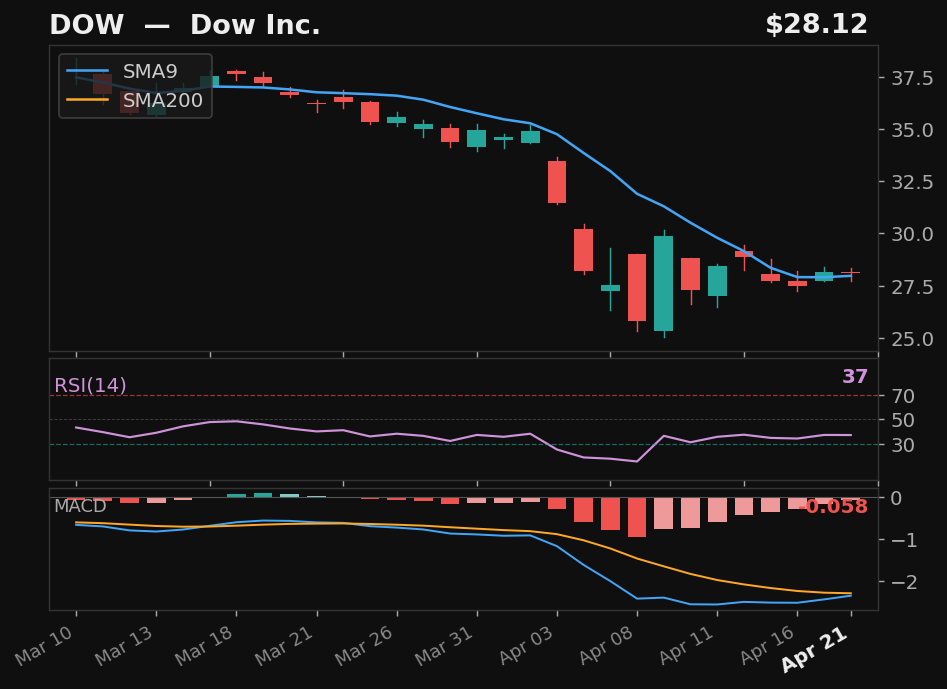Click the MACD panel label

pyautogui.click(x=80, y=506)
